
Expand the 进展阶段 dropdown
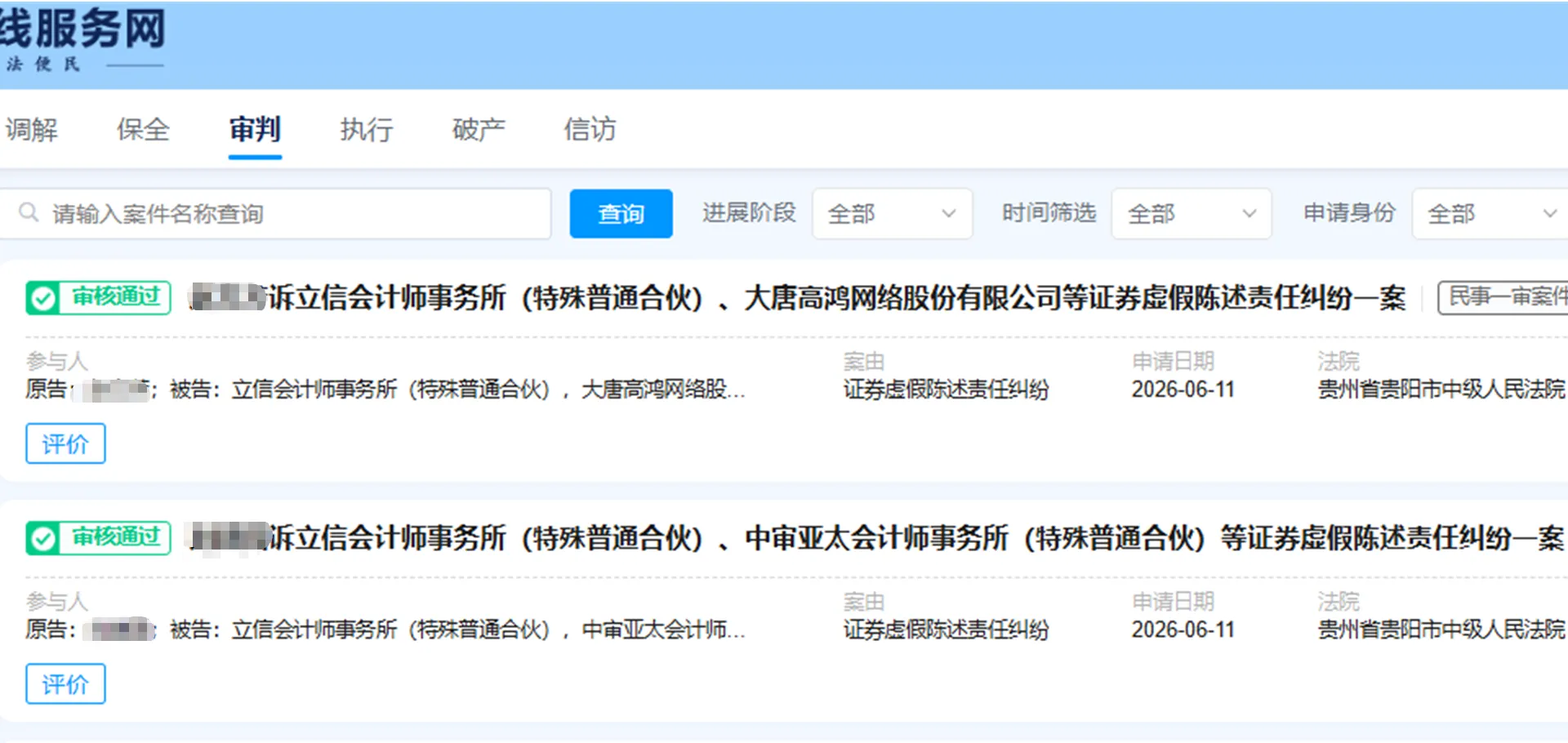892,214
